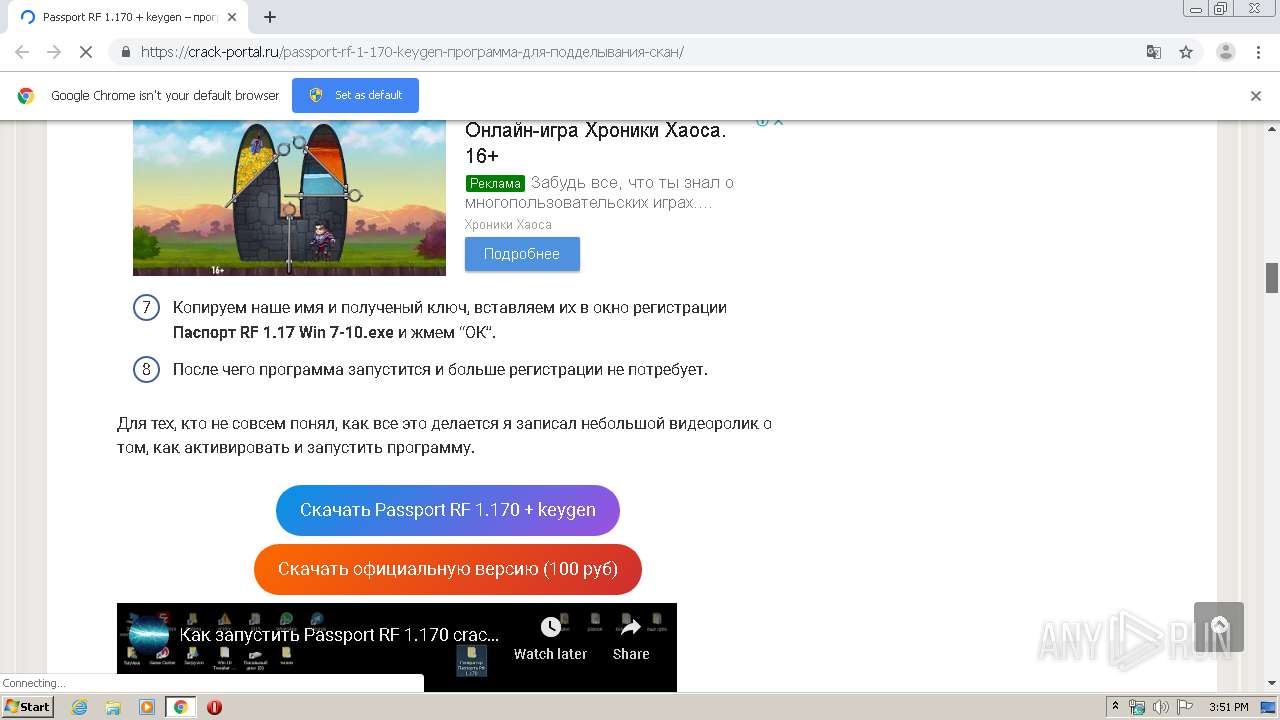This screenshot has height=720, width=1280.
Task: Click the Action Center flag tray icon
Action: tap(1183, 707)
